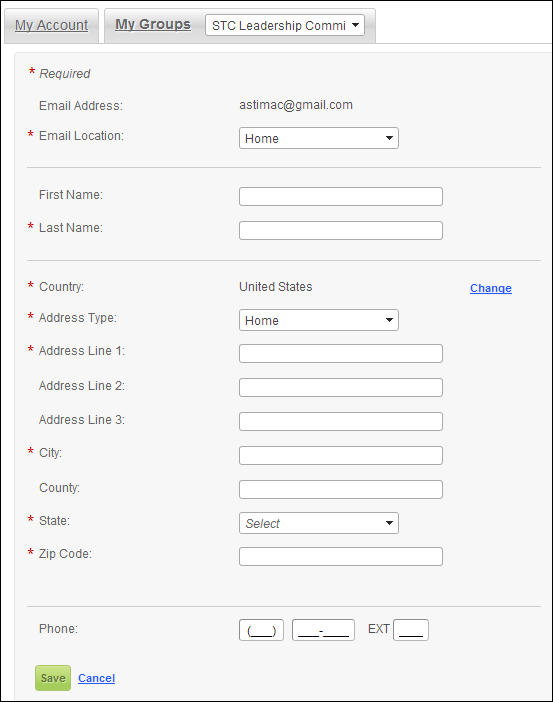Click the First Name input field
This screenshot has width=553, height=702.
pos(341,197)
